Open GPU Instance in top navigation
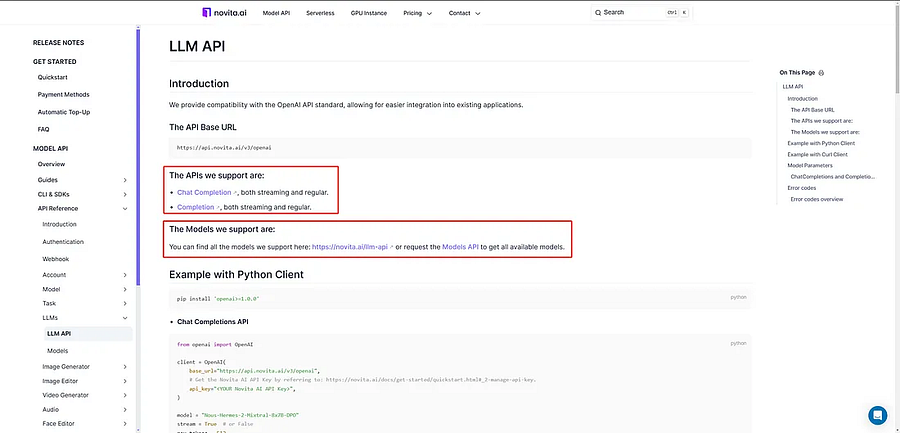This screenshot has height=433, width=900. point(368,13)
